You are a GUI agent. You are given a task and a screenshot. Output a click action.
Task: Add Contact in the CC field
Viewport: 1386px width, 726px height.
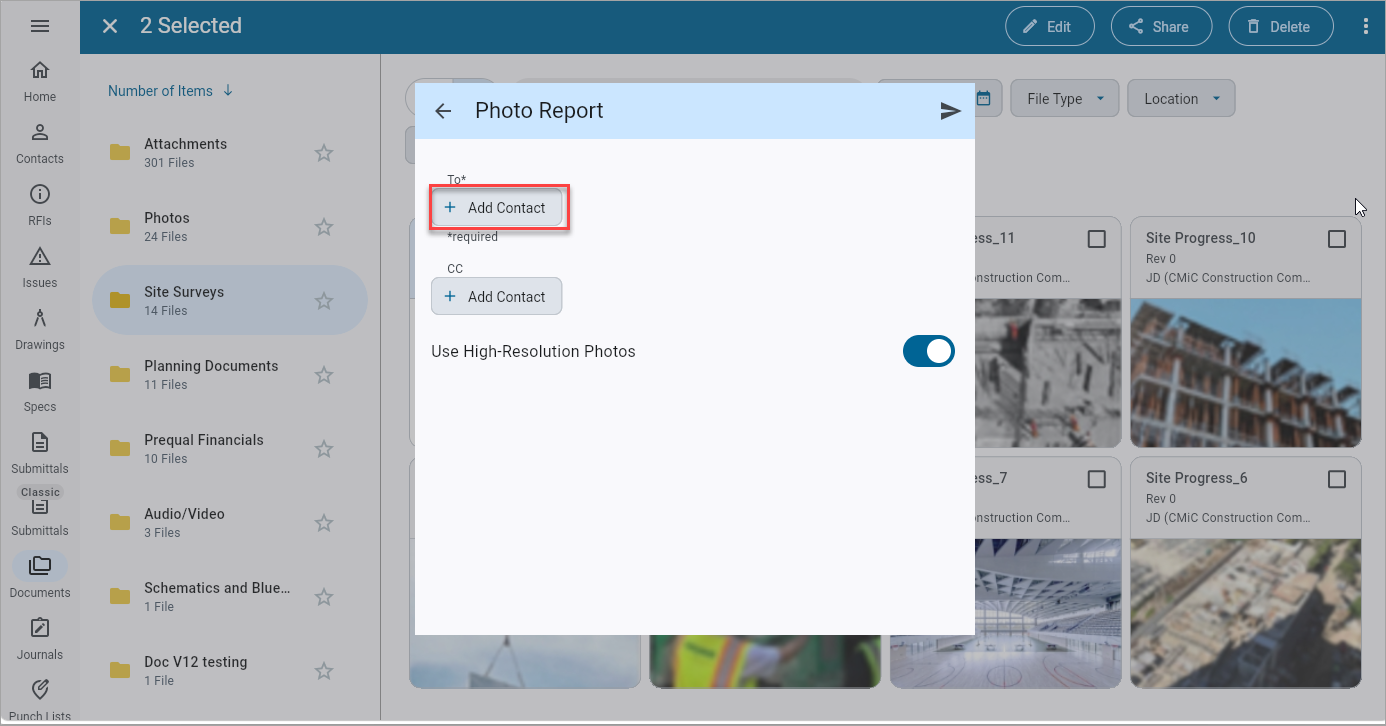(497, 296)
